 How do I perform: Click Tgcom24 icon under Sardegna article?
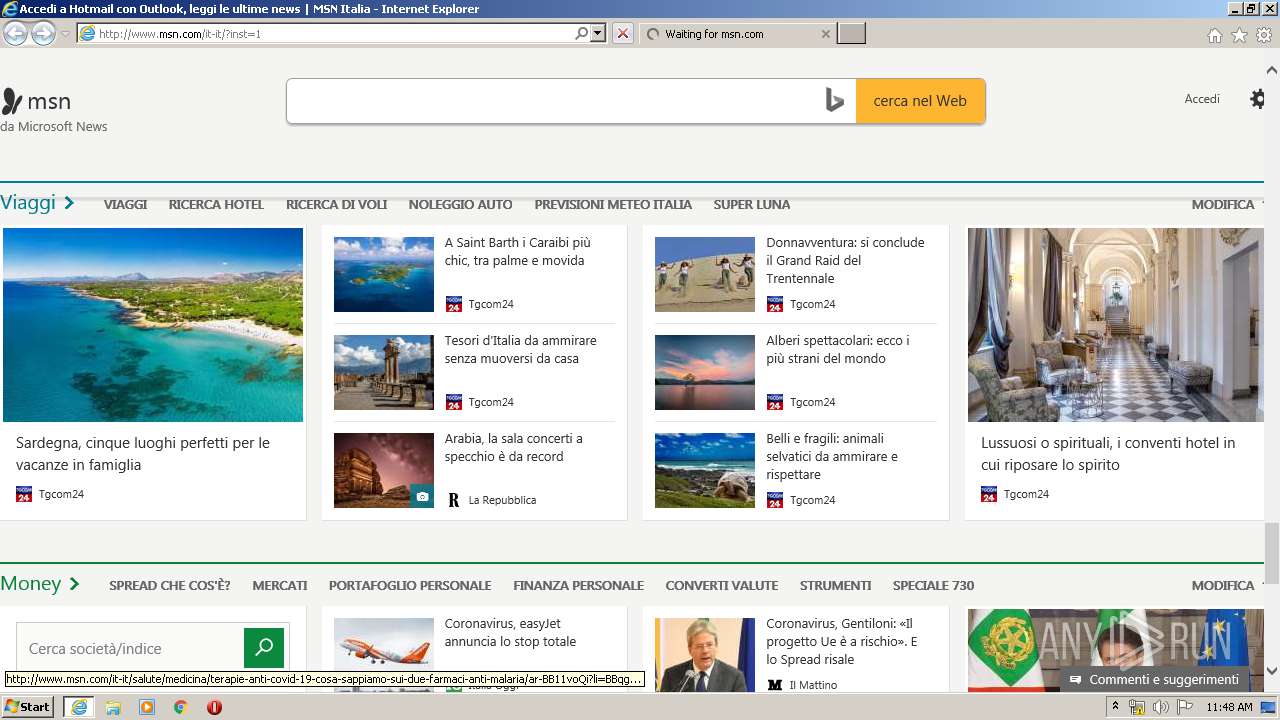[24, 494]
